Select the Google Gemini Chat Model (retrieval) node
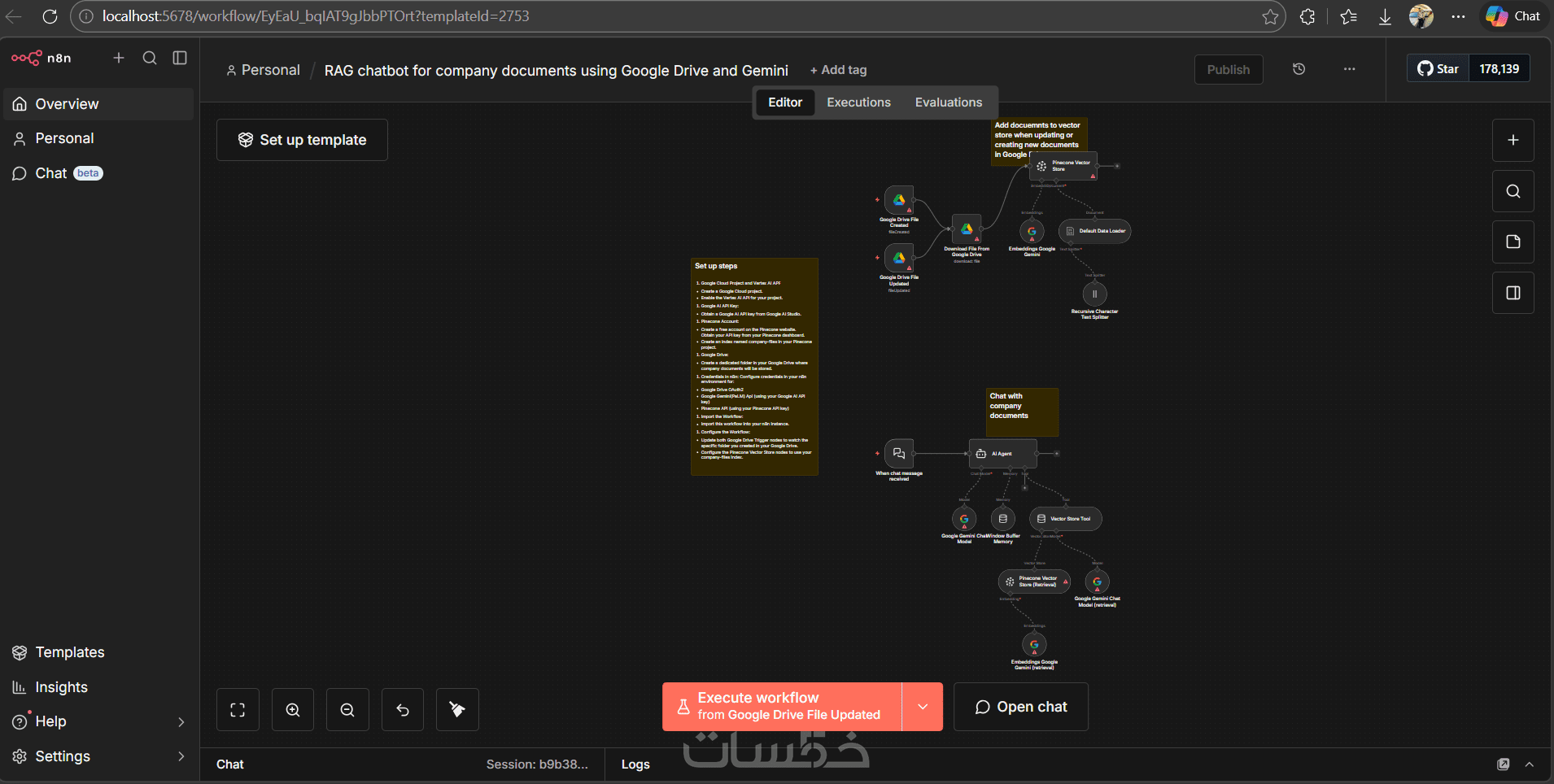This screenshot has width=1554, height=784. coord(1098,582)
